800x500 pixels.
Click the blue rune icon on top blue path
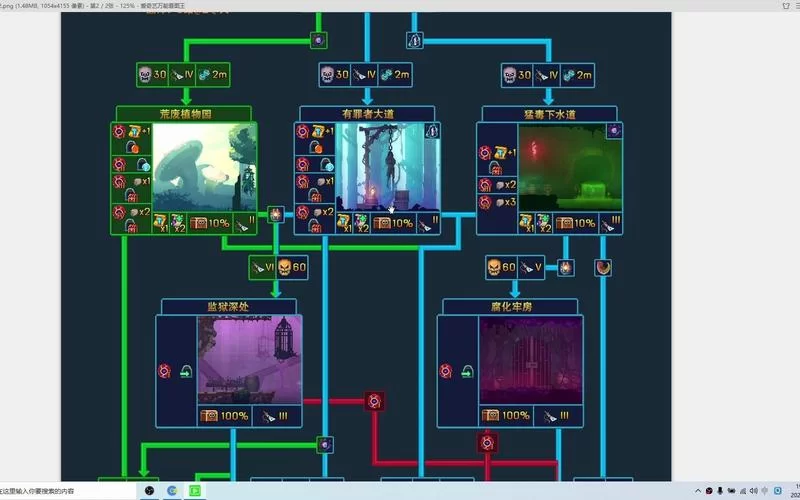(415, 40)
